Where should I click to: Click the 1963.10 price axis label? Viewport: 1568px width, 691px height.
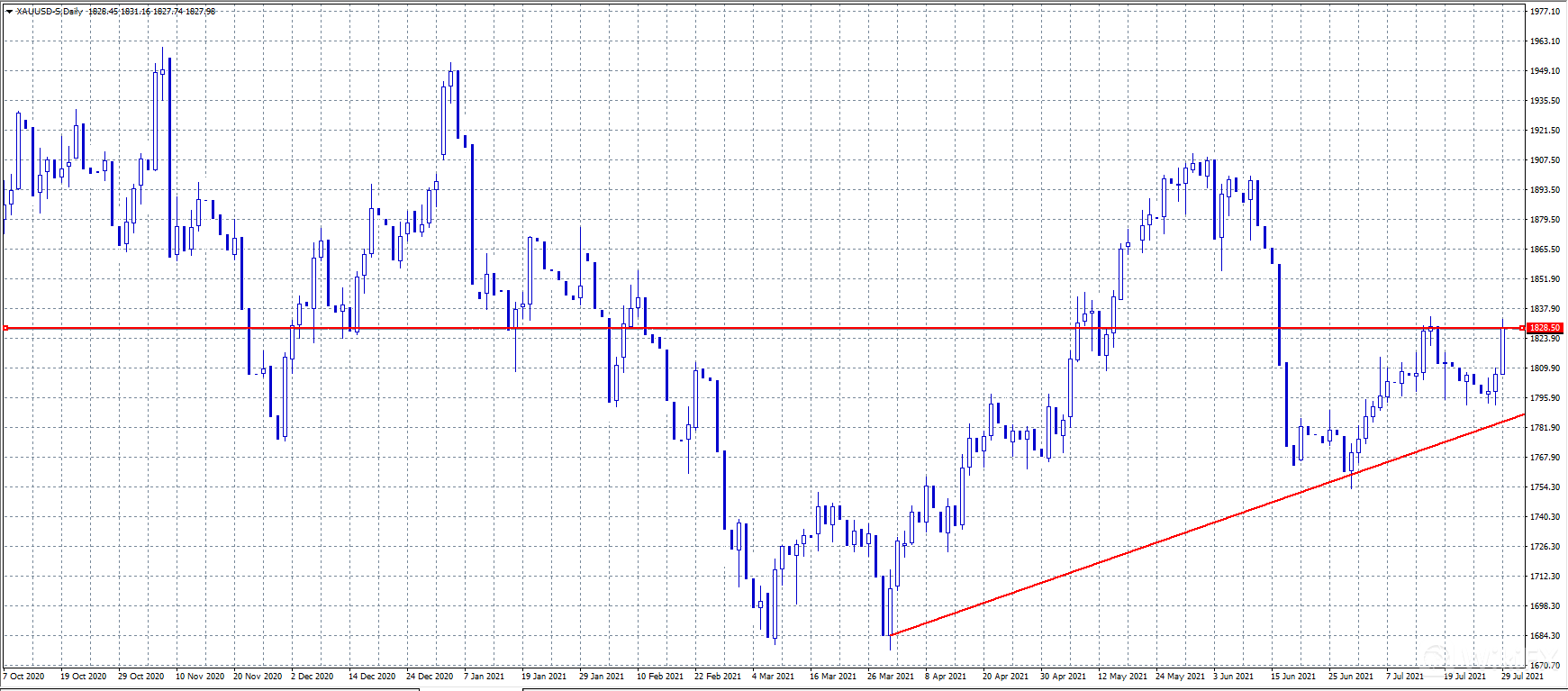coord(1545,41)
